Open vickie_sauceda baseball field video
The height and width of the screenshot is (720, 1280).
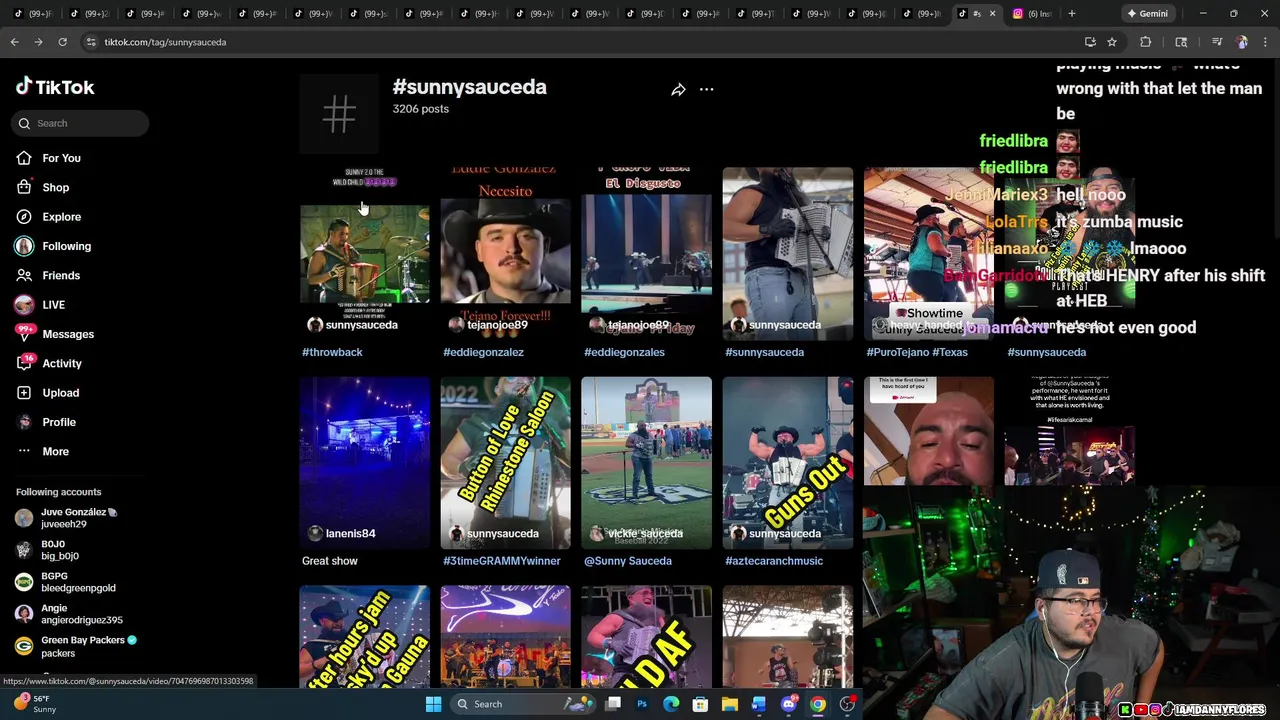[647, 463]
